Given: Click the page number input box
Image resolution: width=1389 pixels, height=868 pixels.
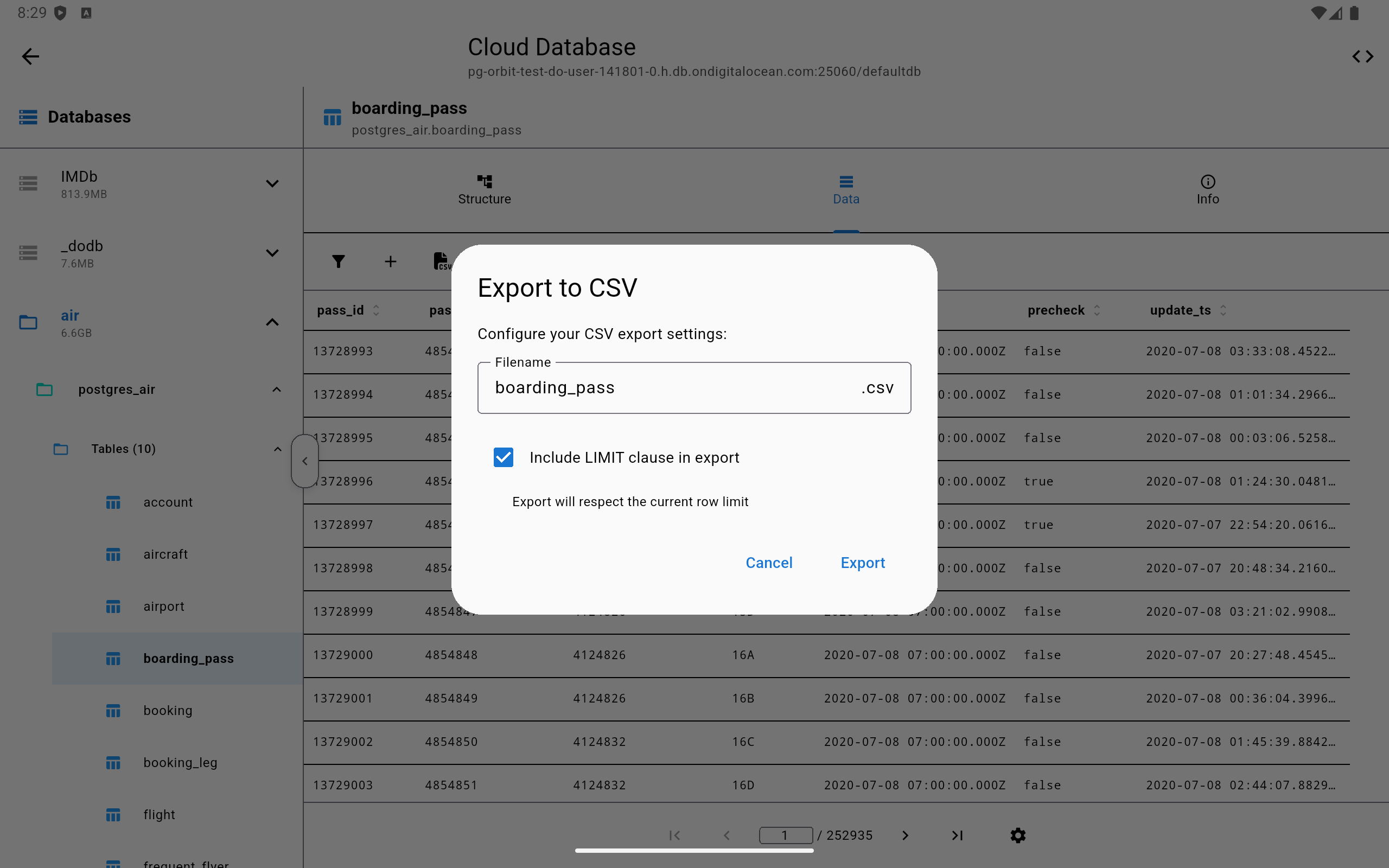Looking at the screenshot, I should tap(786, 835).
